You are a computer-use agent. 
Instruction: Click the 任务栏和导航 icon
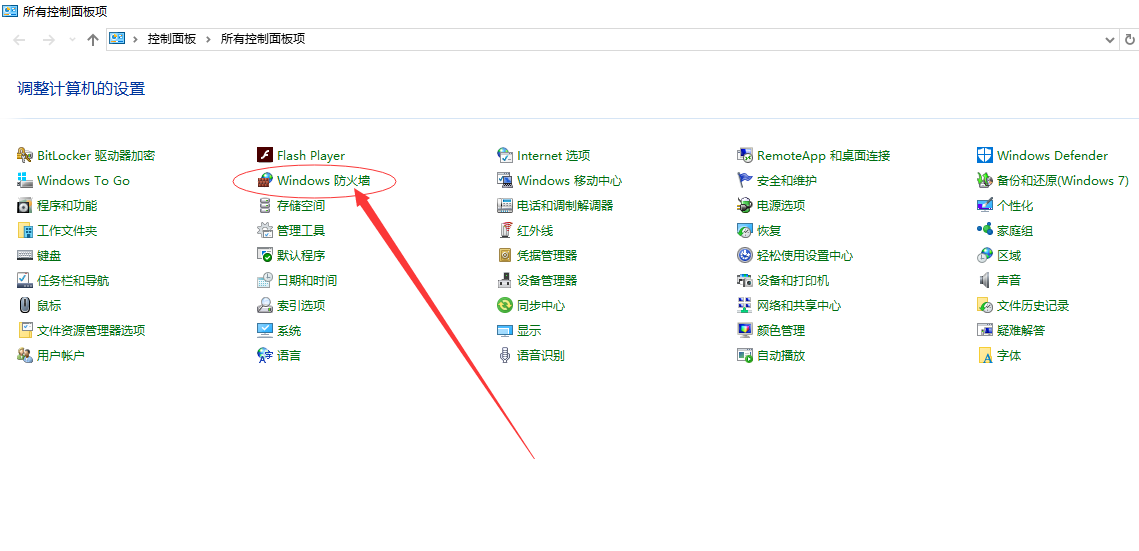coord(25,280)
